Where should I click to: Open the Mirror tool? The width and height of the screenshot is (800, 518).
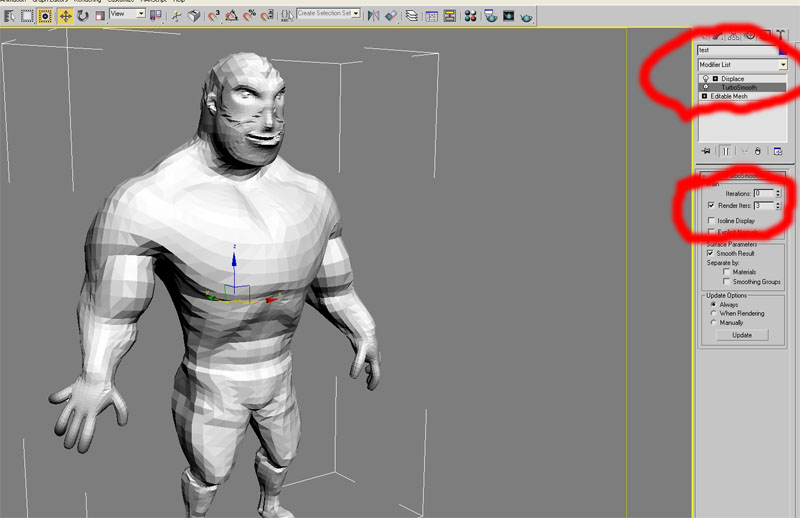coord(373,15)
